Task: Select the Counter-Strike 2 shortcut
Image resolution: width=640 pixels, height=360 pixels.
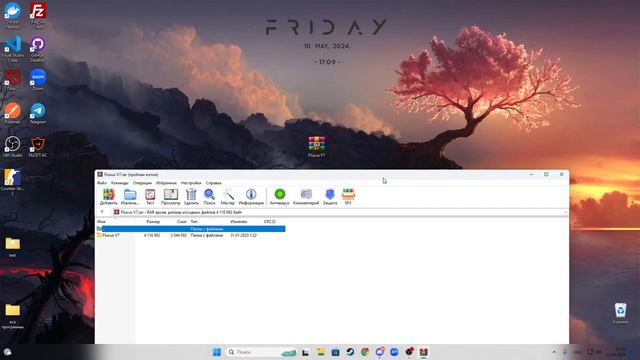Action: pyautogui.click(x=12, y=182)
